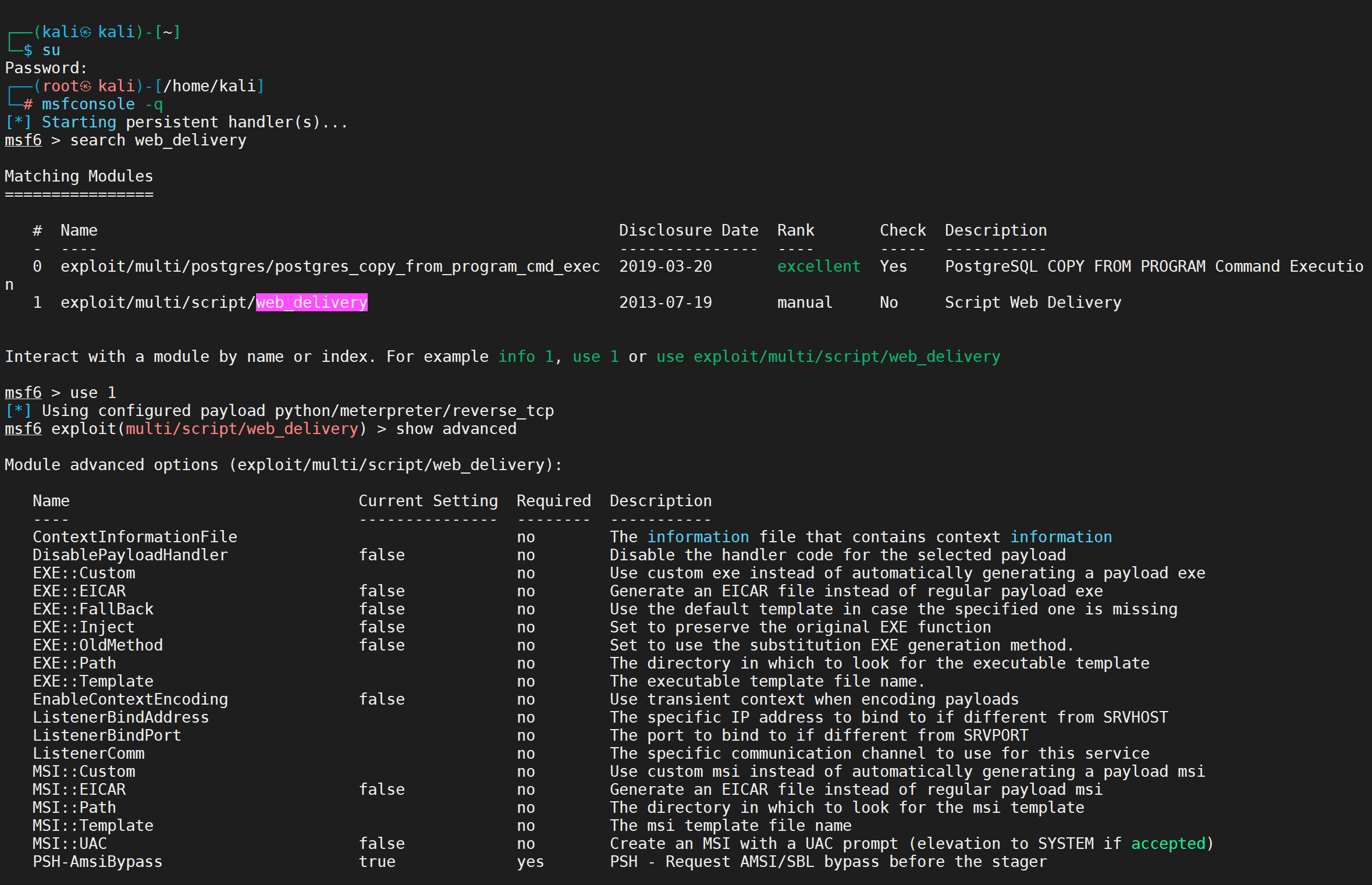Click the red multi/script/web_delivery module name
Screen dimensions: 1372x885
[242, 428]
